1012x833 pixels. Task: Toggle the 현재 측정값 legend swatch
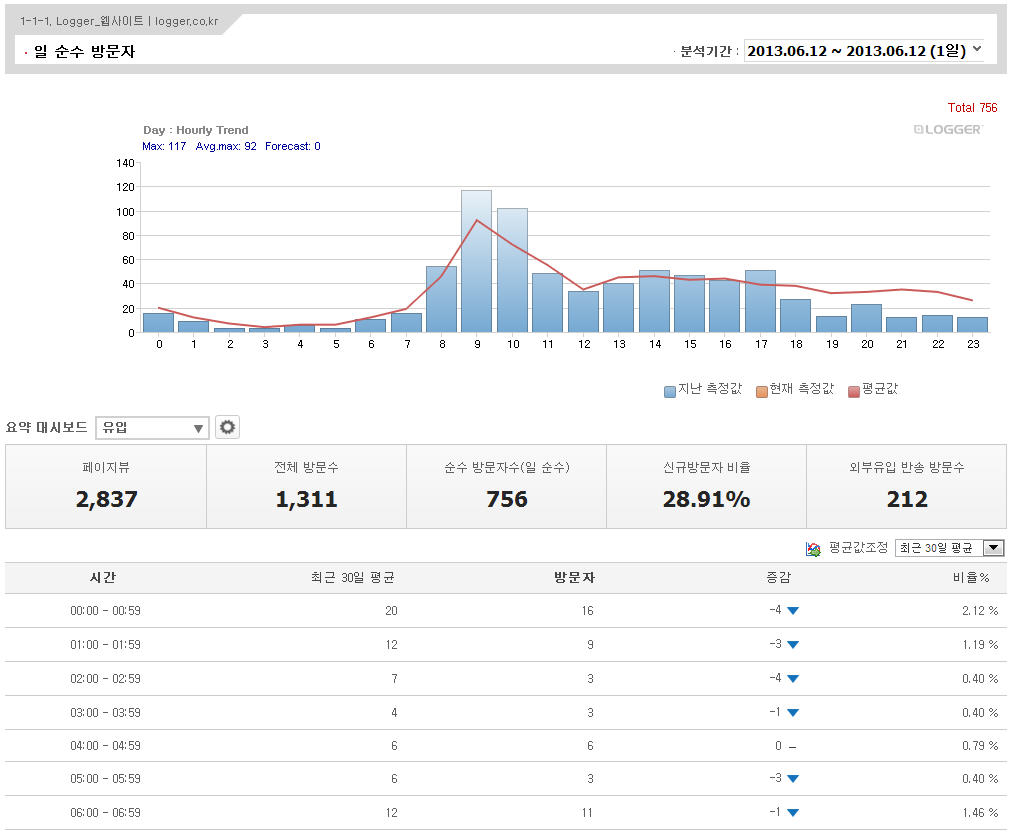coord(761,391)
